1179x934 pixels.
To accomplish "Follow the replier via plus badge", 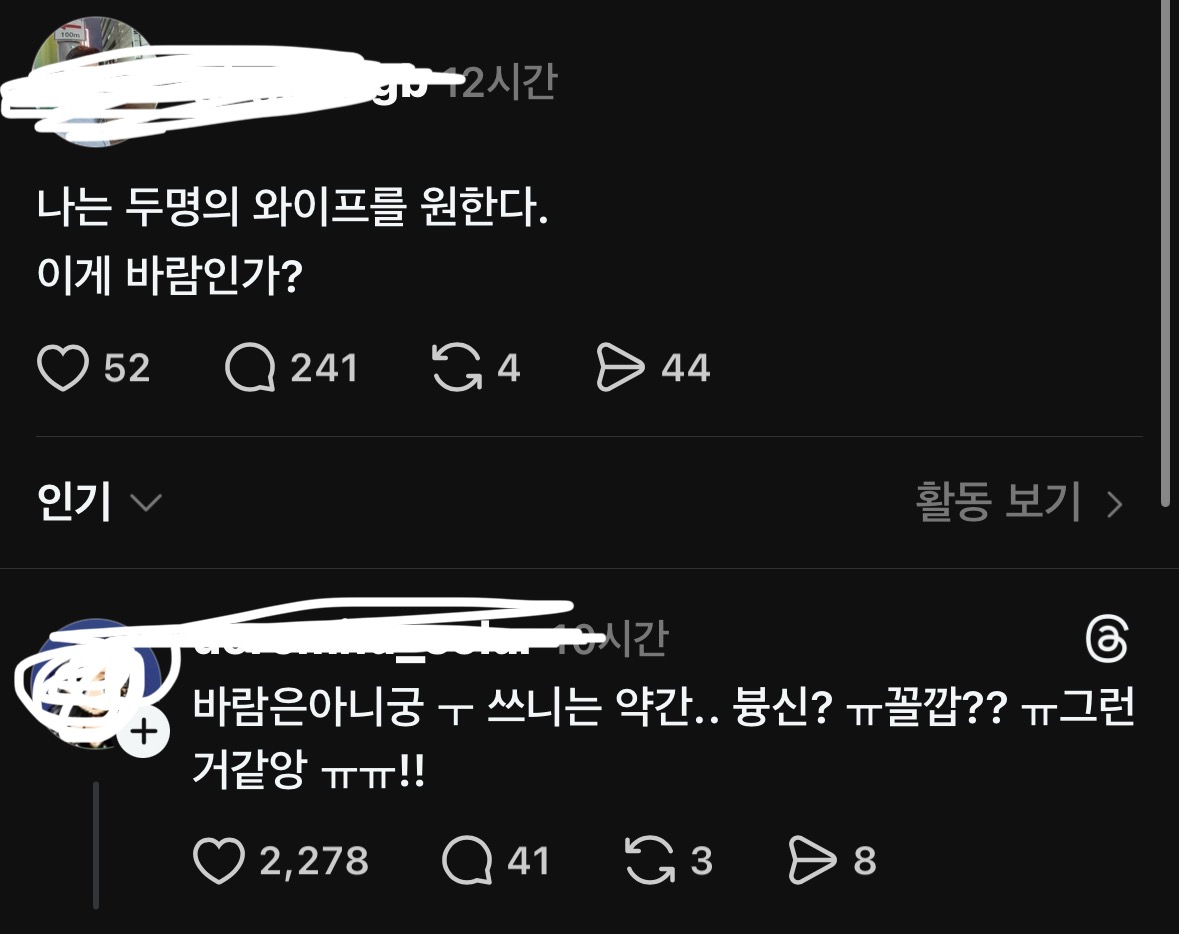I will pos(144,732).
